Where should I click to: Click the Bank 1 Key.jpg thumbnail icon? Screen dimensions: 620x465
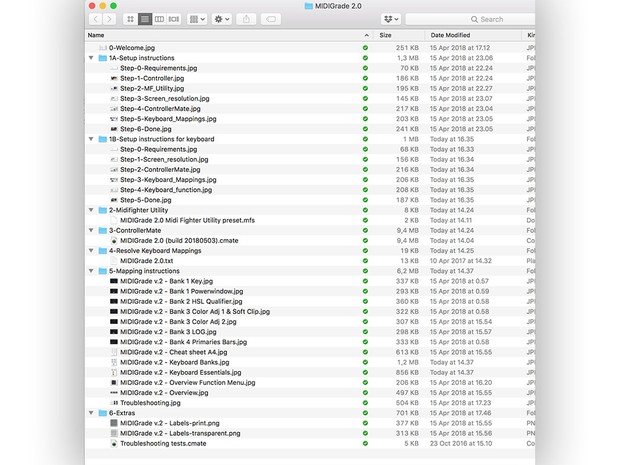tap(114, 281)
